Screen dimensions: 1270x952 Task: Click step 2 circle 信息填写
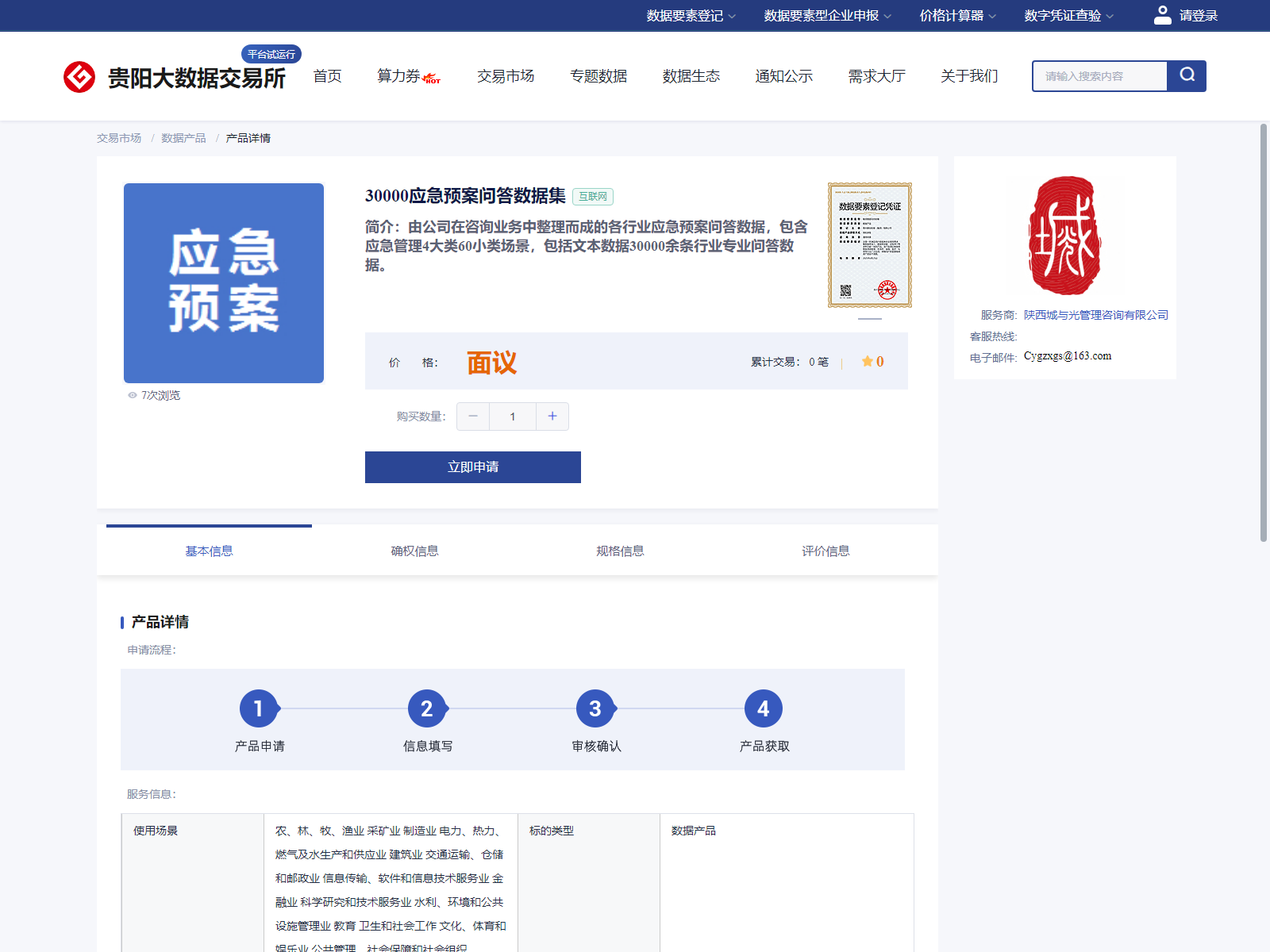(x=427, y=708)
